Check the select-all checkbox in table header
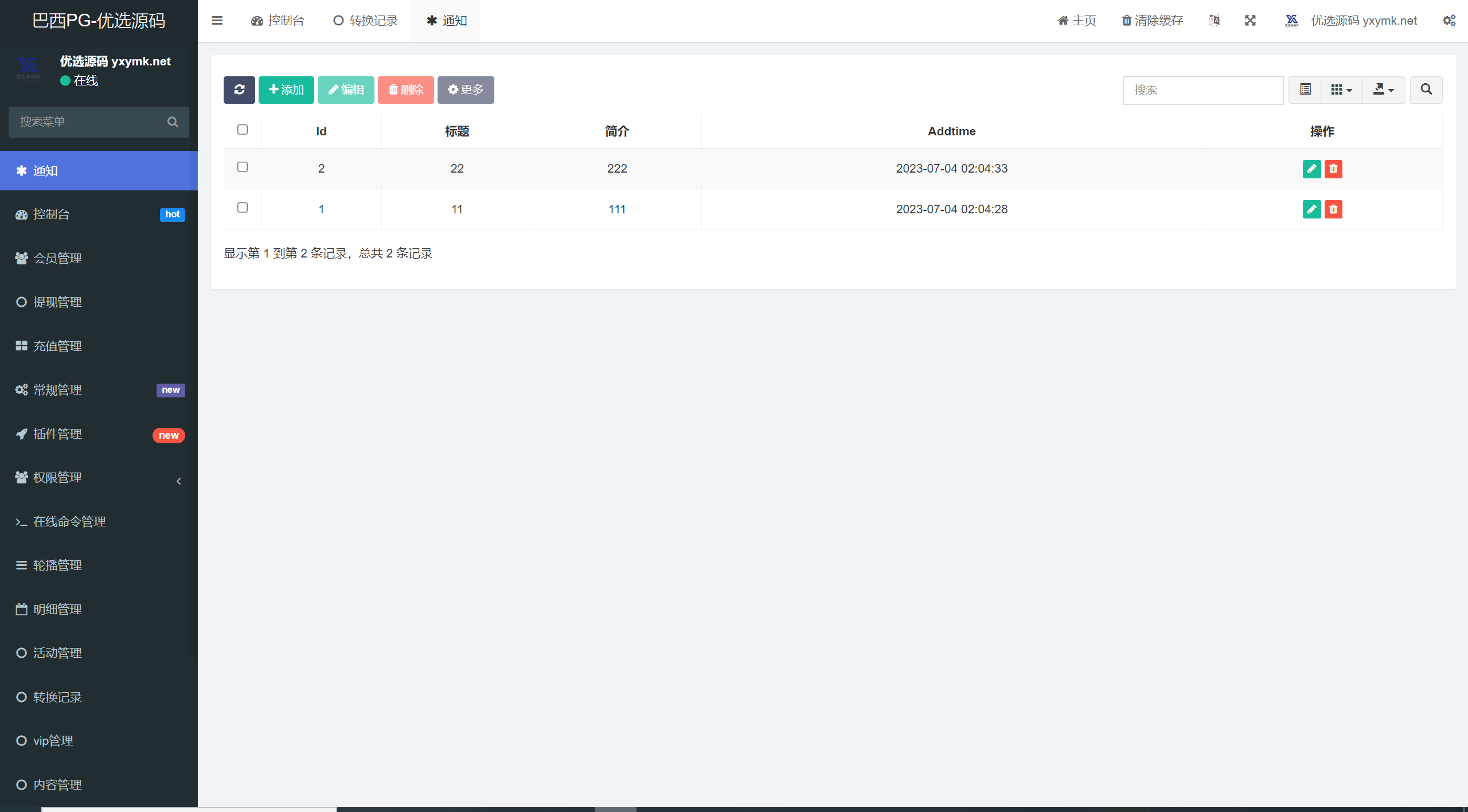 click(x=243, y=130)
